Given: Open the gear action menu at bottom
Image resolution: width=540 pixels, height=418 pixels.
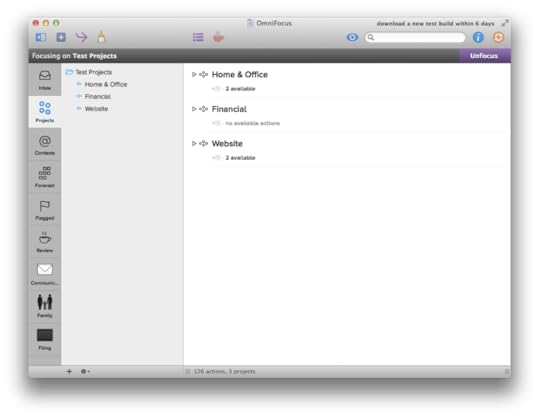Looking at the screenshot, I should (x=85, y=372).
